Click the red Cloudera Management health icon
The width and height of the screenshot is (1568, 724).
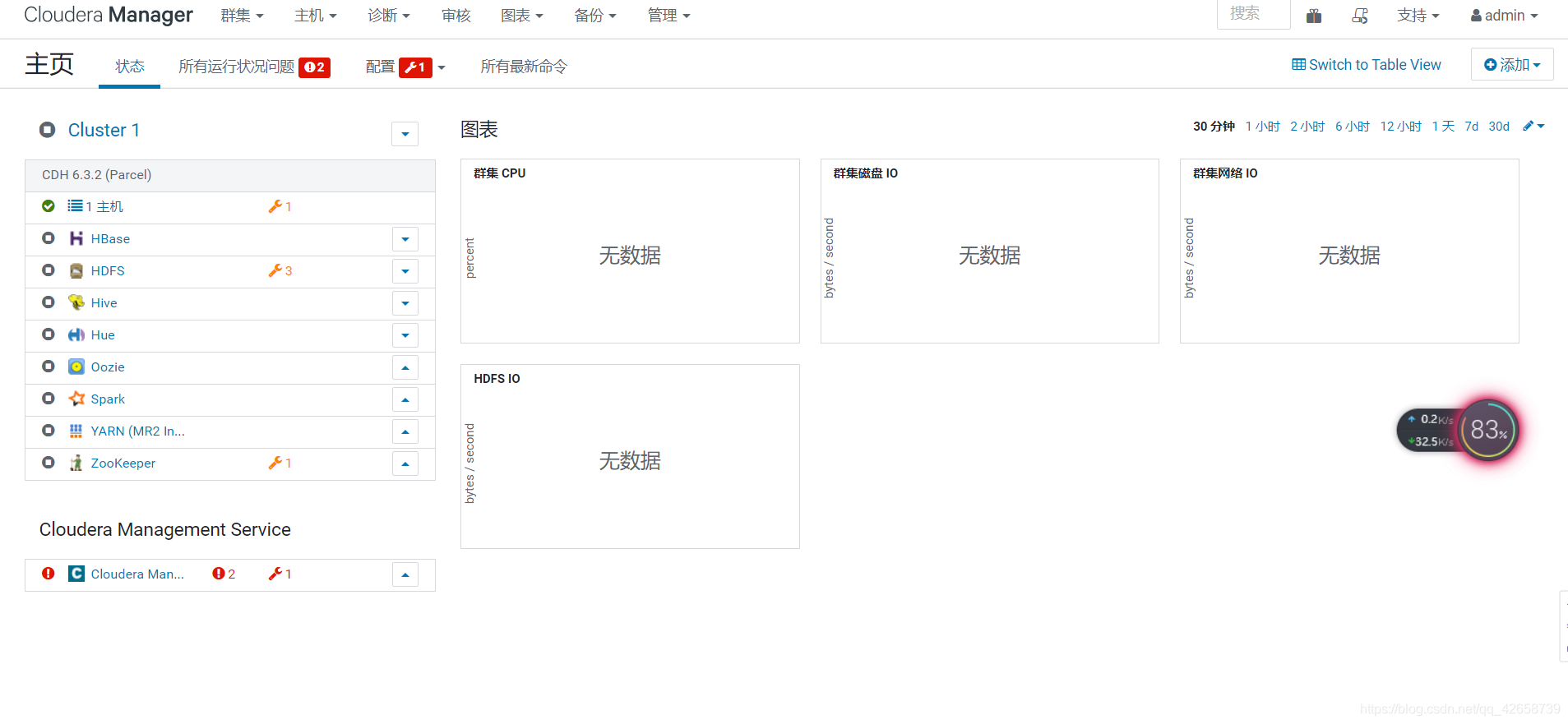[x=49, y=574]
